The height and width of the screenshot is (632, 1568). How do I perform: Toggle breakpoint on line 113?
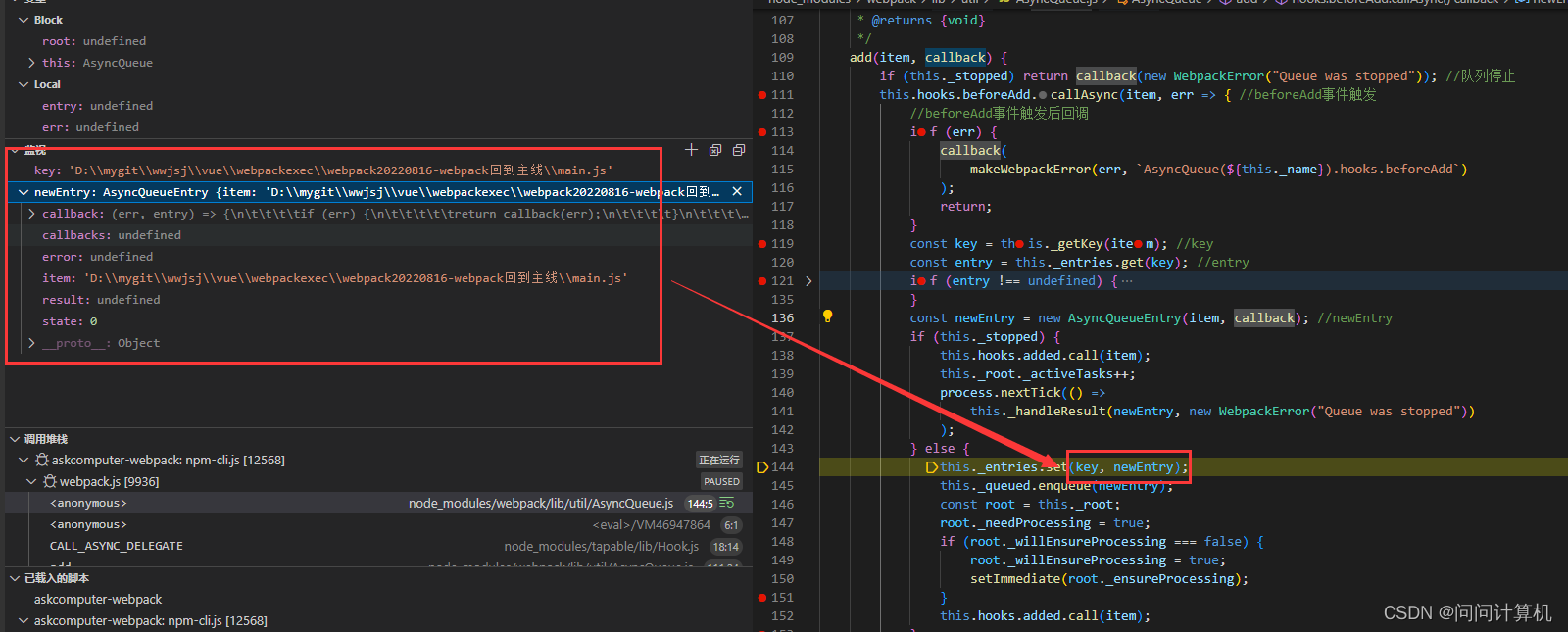[x=762, y=132]
